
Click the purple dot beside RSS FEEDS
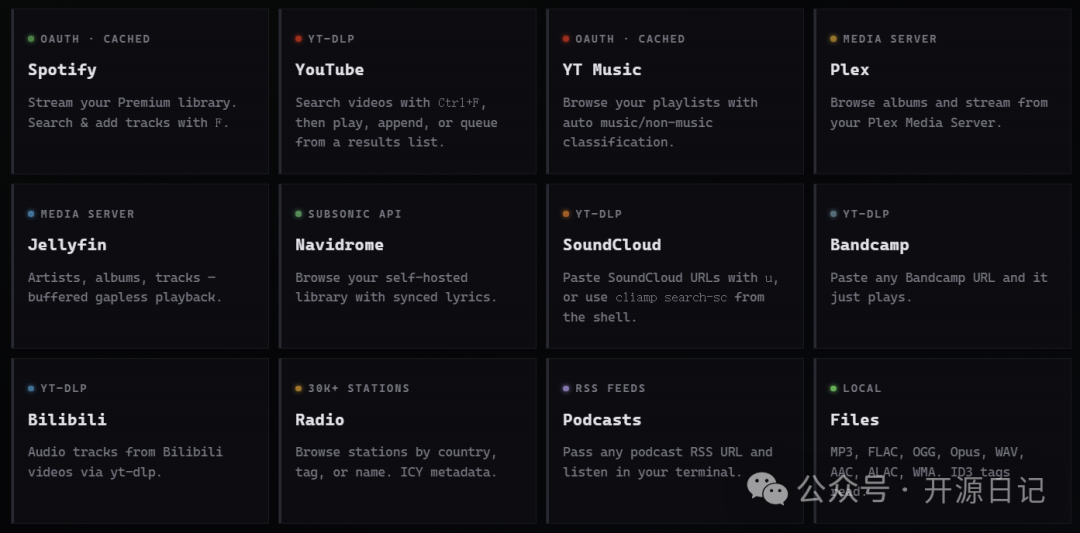click(566, 388)
